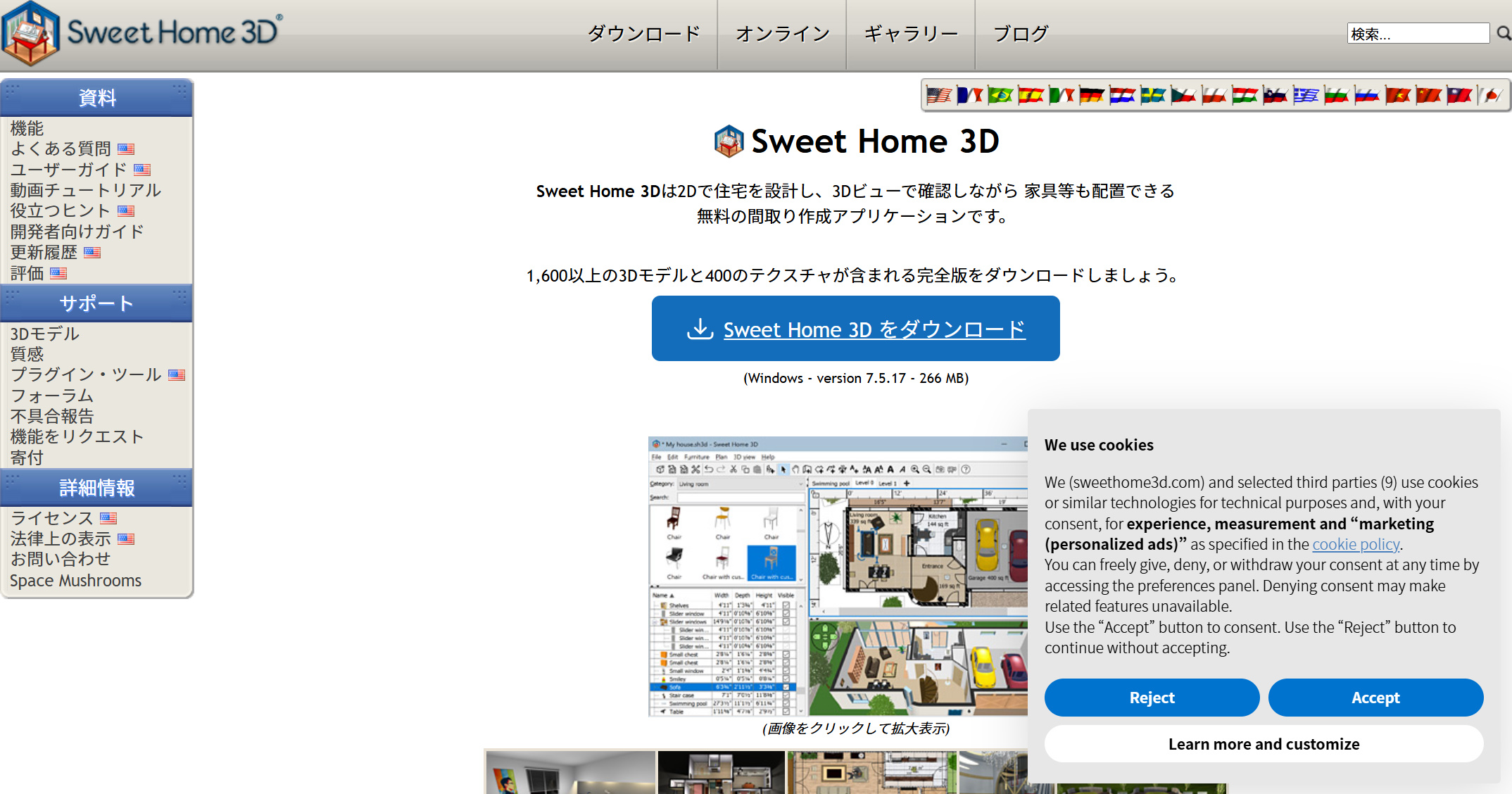Download Sweet Home 3D via blue button

point(855,329)
